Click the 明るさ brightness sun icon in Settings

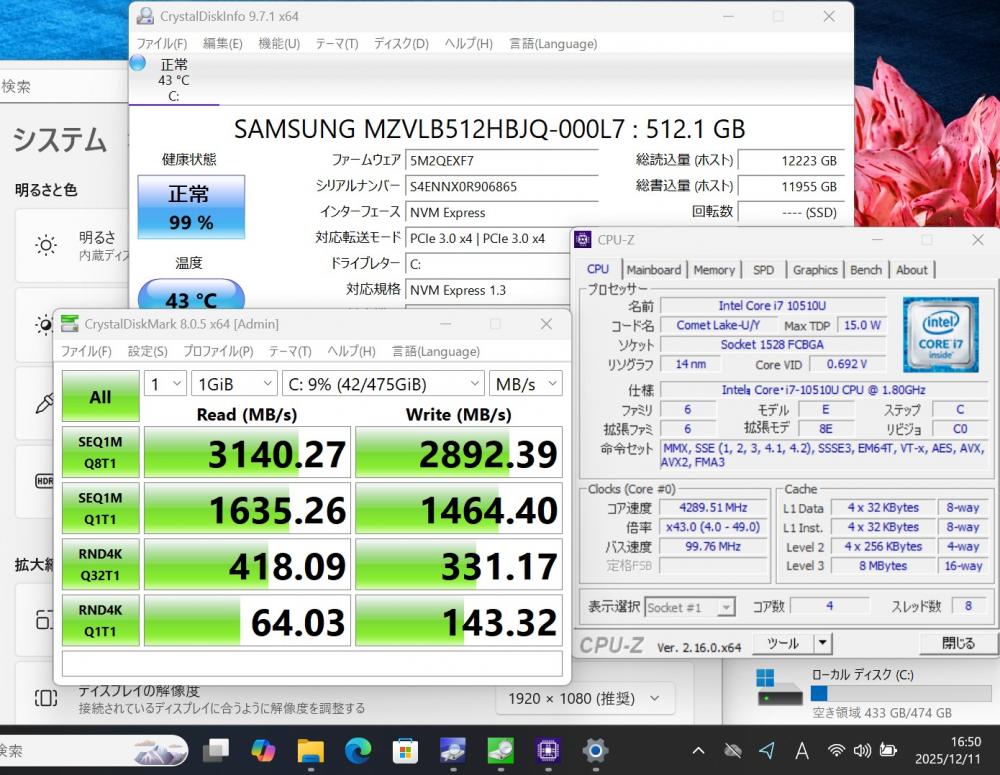point(46,245)
